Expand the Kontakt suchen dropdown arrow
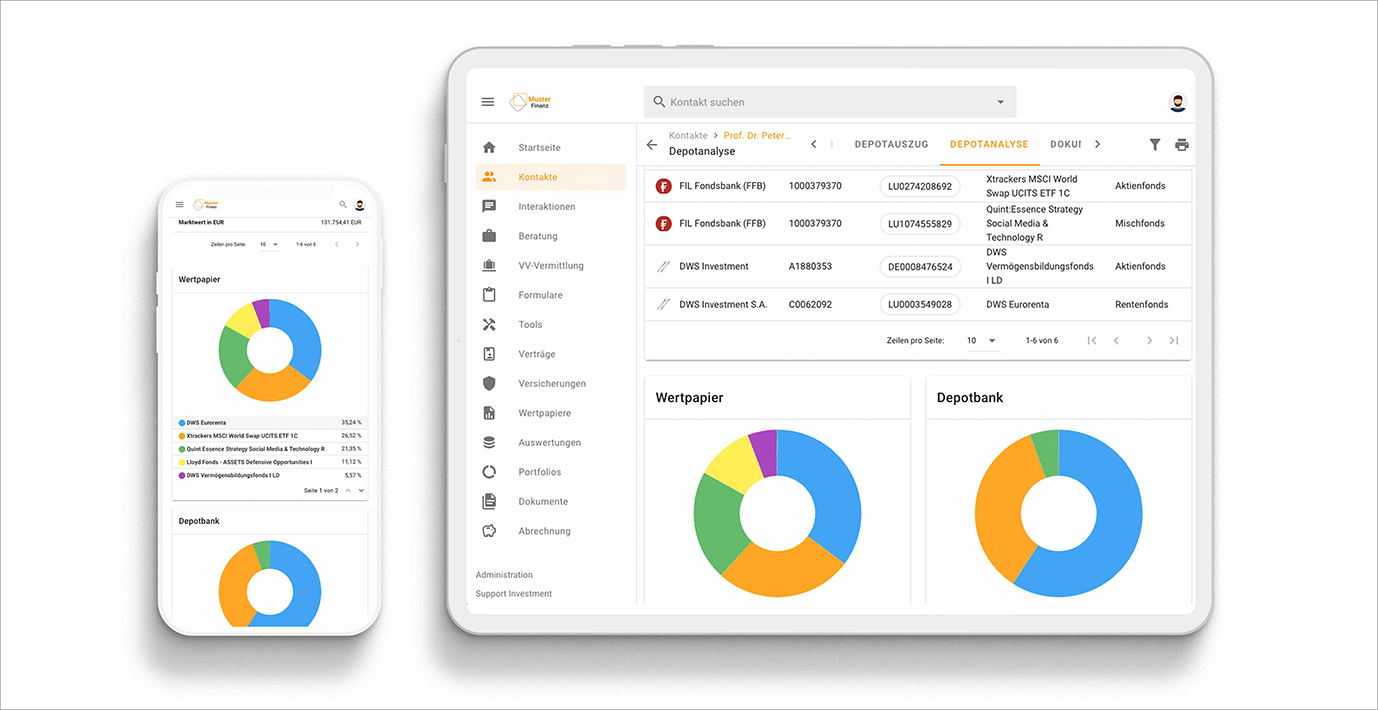This screenshot has height=710, width=1378. [x=1000, y=101]
